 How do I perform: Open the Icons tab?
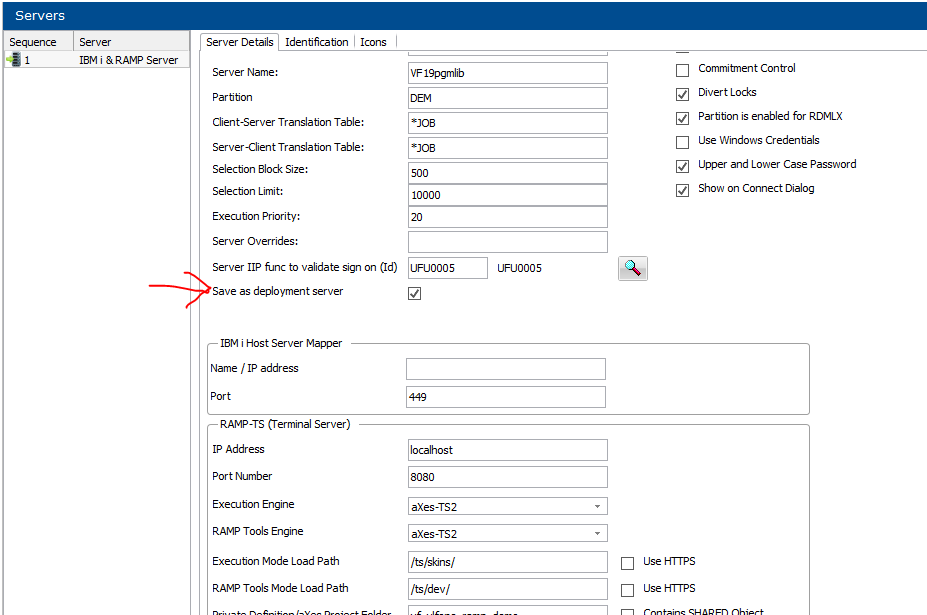point(373,42)
